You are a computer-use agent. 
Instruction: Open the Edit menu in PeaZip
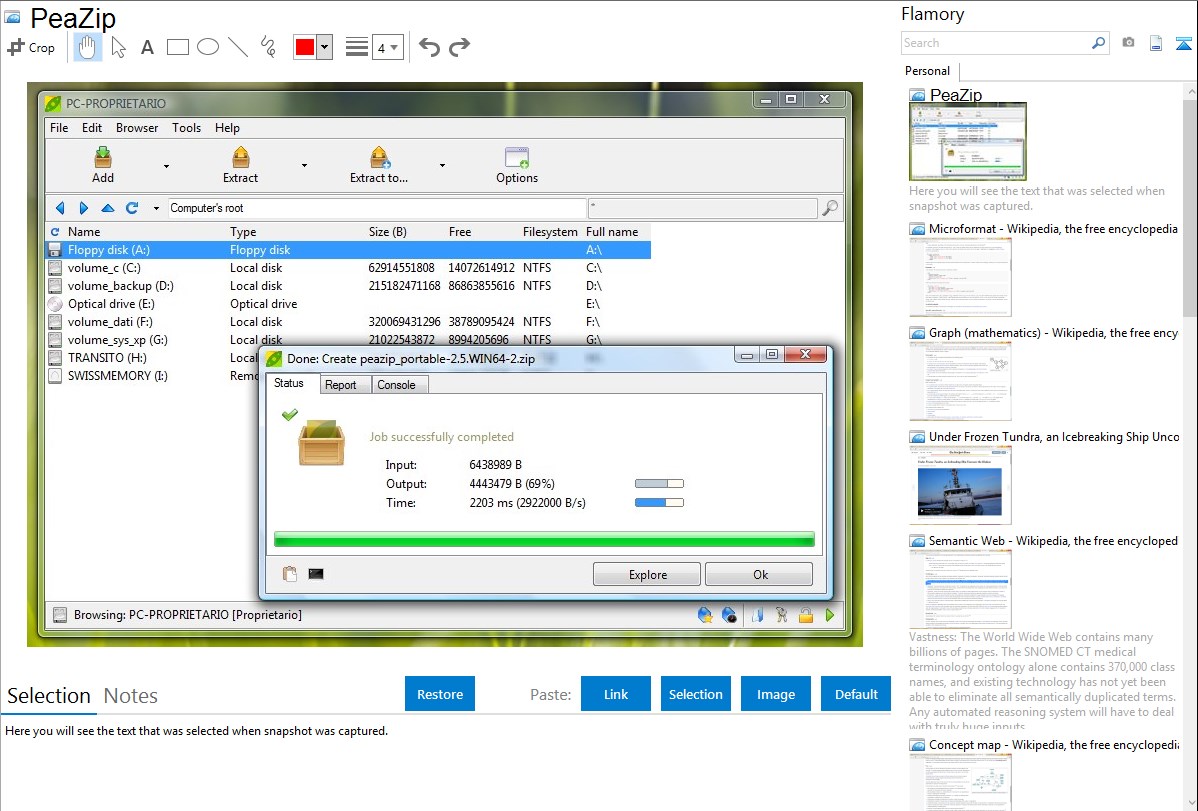pos(92,128)
